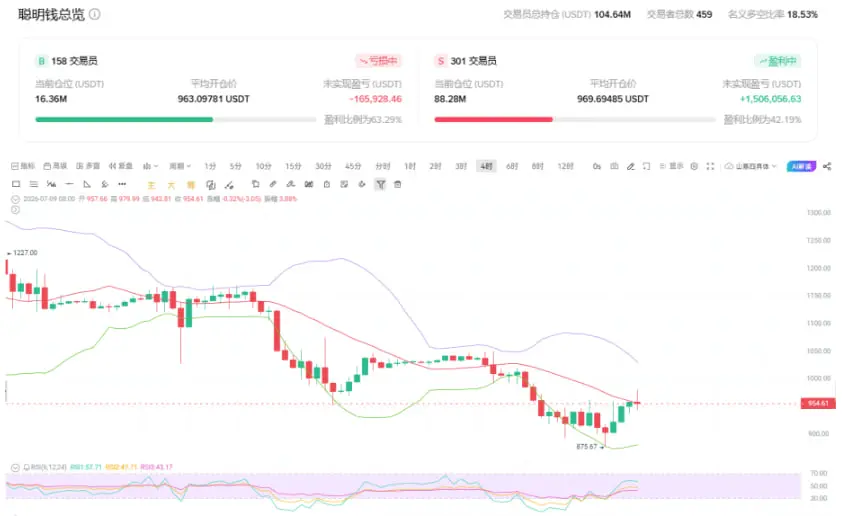Click the copy-shape icon in drawing toolbar
This screenshot has width=842, height=516.
click(x=256, y=184)
